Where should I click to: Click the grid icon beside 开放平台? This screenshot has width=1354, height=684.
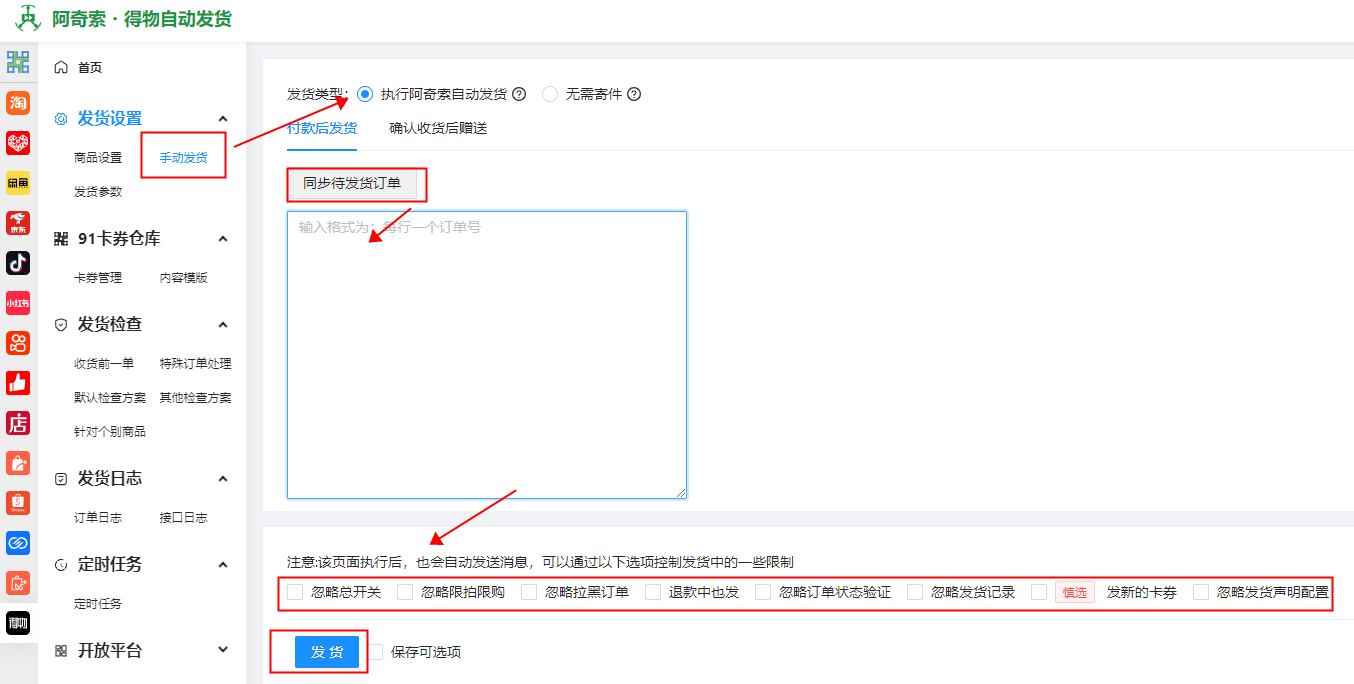click(x=61, y=651)
